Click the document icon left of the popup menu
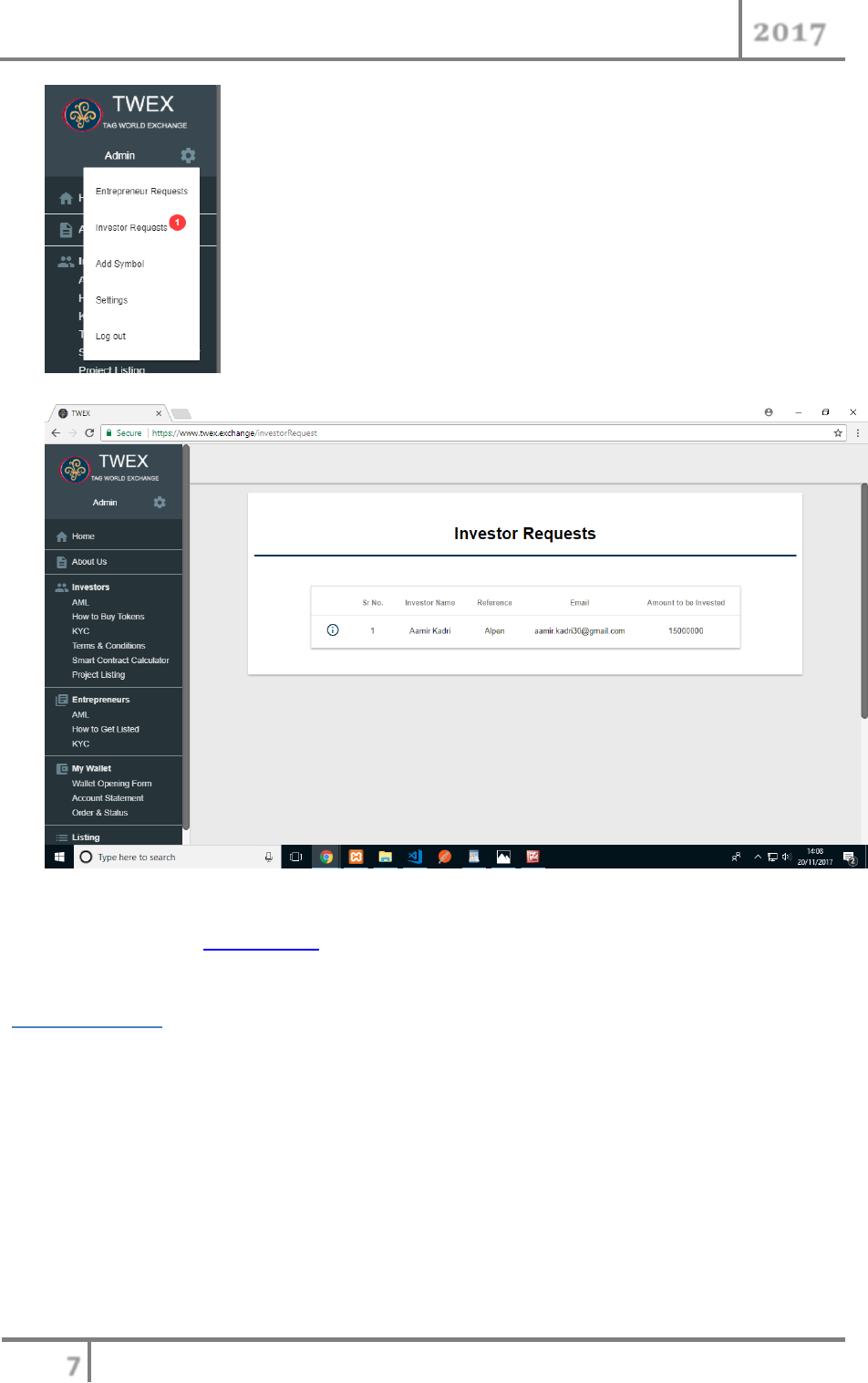Screen dimensions: 868x1383 (x=66, y=230)
